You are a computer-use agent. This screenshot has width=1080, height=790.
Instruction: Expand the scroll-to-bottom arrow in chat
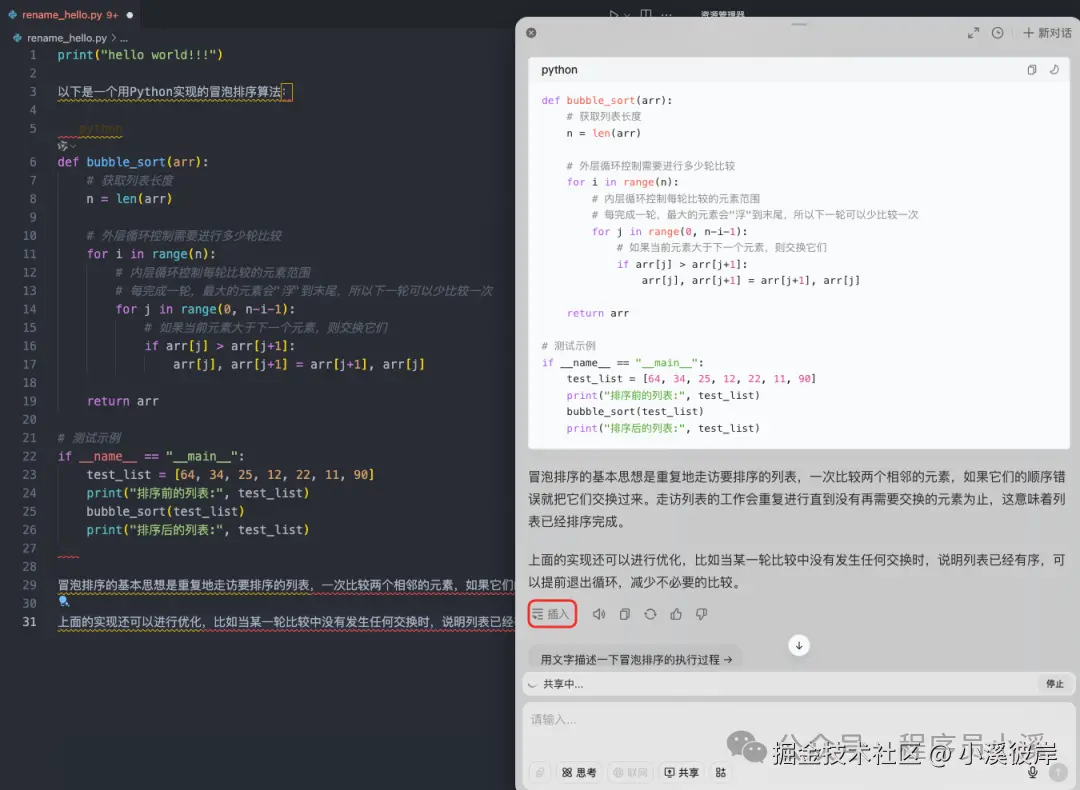tap(798, 644)
